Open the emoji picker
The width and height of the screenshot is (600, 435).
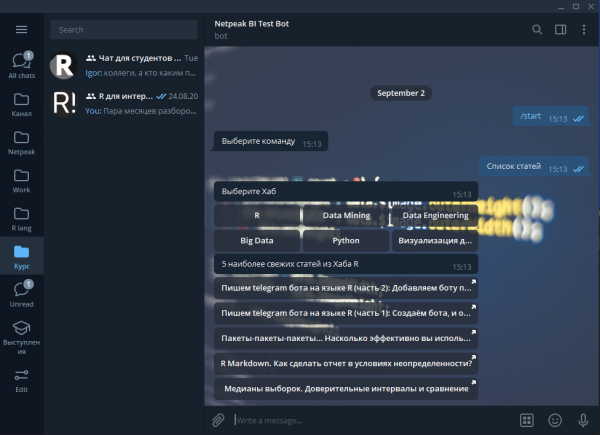[555, 419]
